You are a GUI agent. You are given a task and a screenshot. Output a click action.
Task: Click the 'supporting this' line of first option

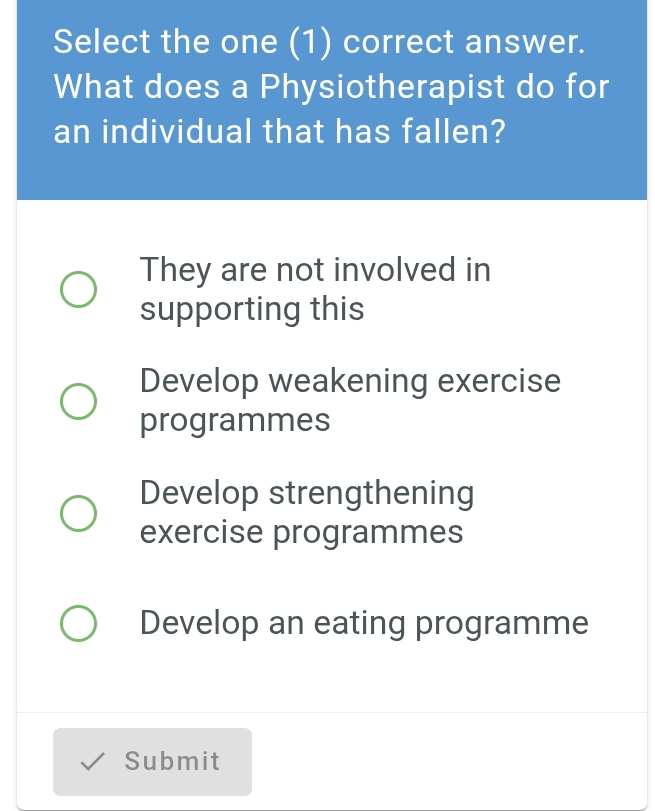[x=252, y=309]
